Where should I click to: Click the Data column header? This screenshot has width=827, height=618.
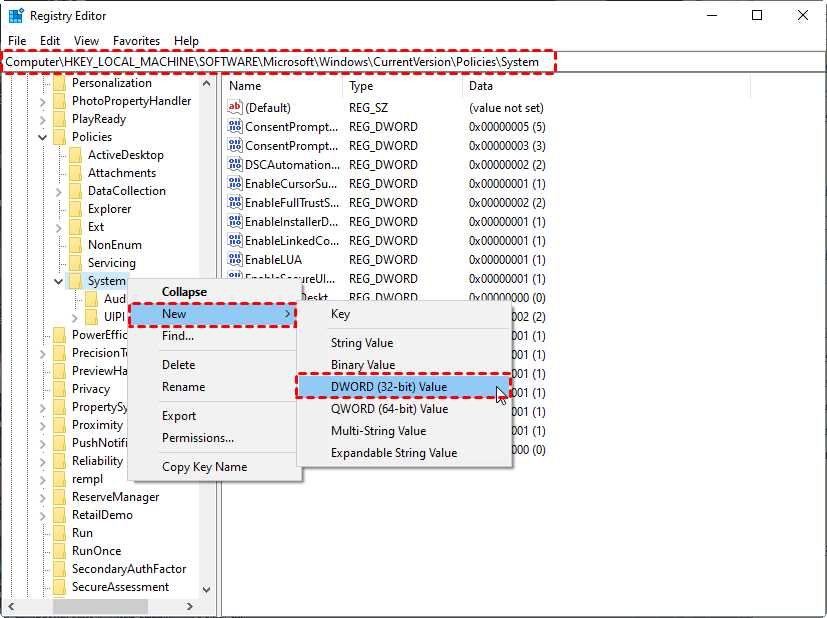607,86
